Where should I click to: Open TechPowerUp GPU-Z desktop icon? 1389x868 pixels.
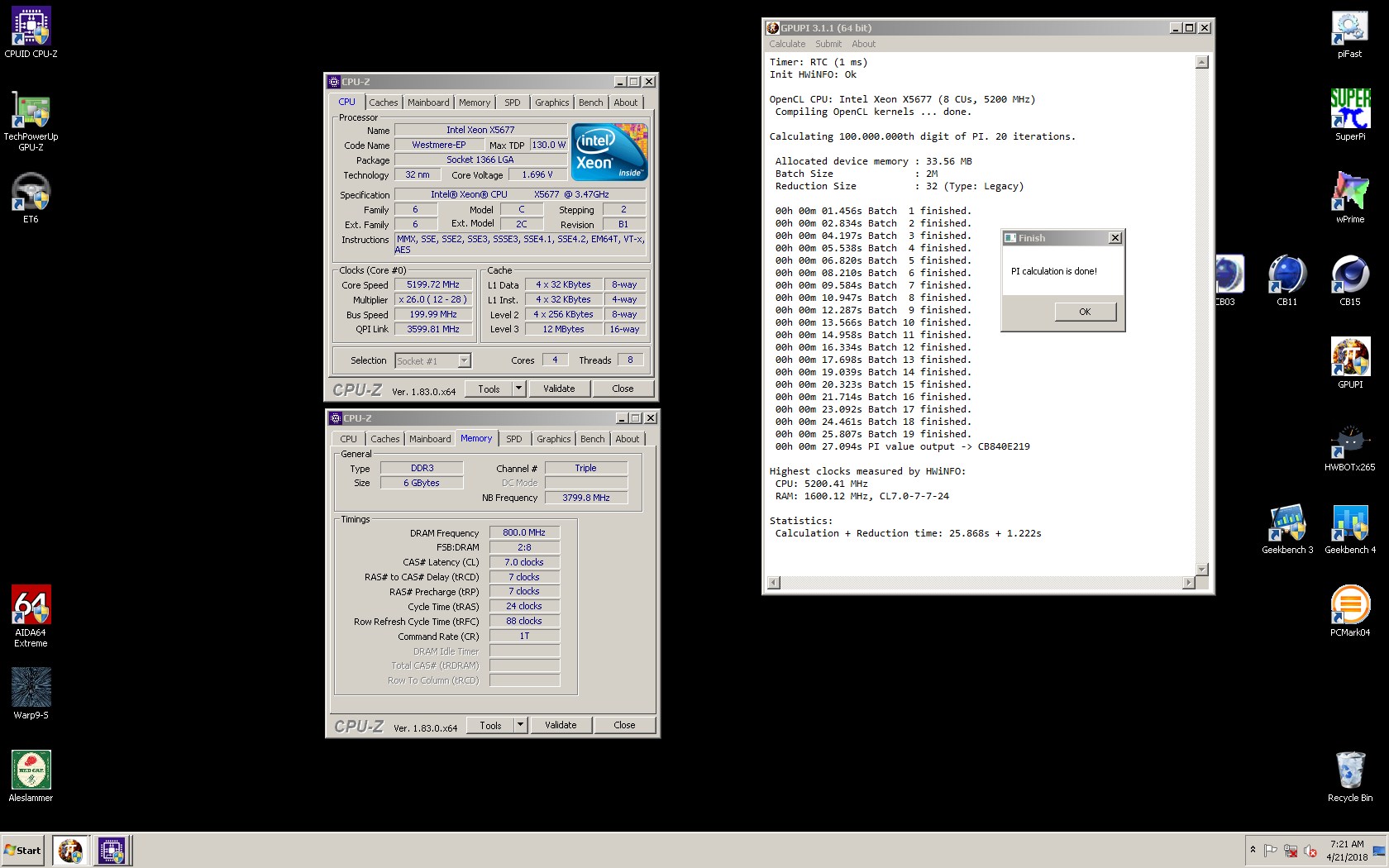pyautogui.click(x=31, y=121)
